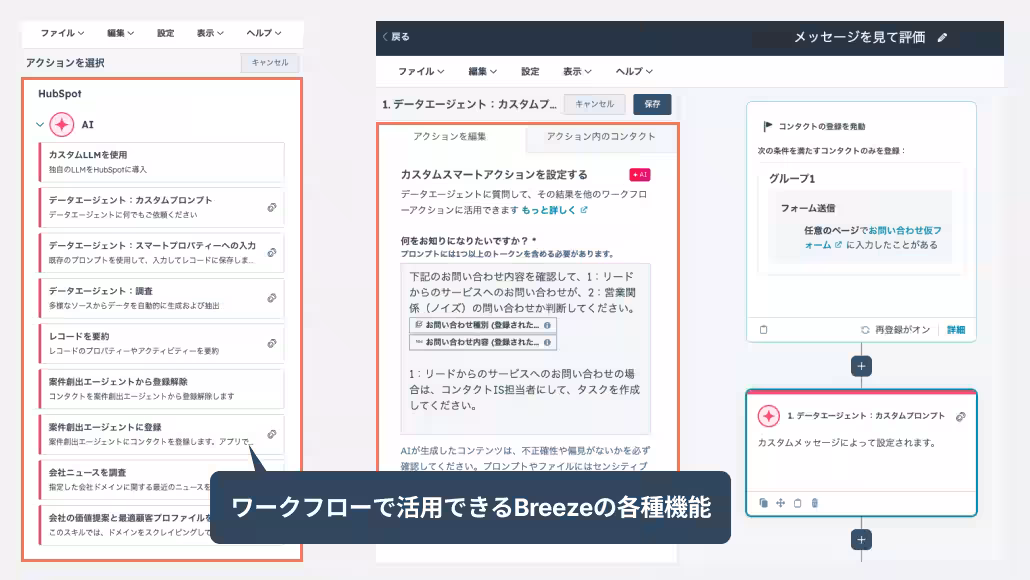The width and height of the screenshot is (1030, 580).
Task: Click the link icon in the node header
Action: click(961, 414)
